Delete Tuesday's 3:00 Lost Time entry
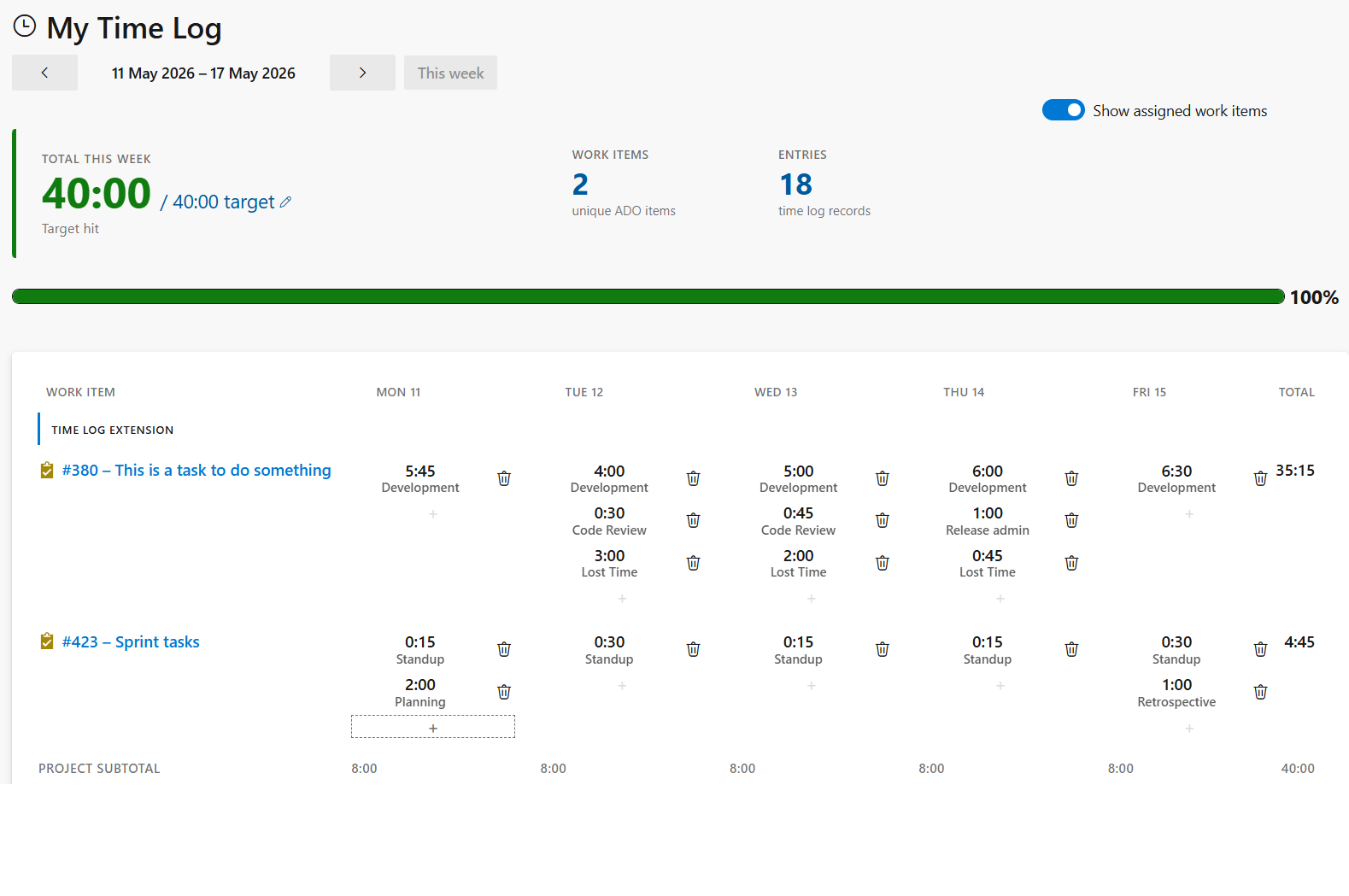The height and width of the screenshot is (896, 1349). pyautogui.click(x=693, y=563)
